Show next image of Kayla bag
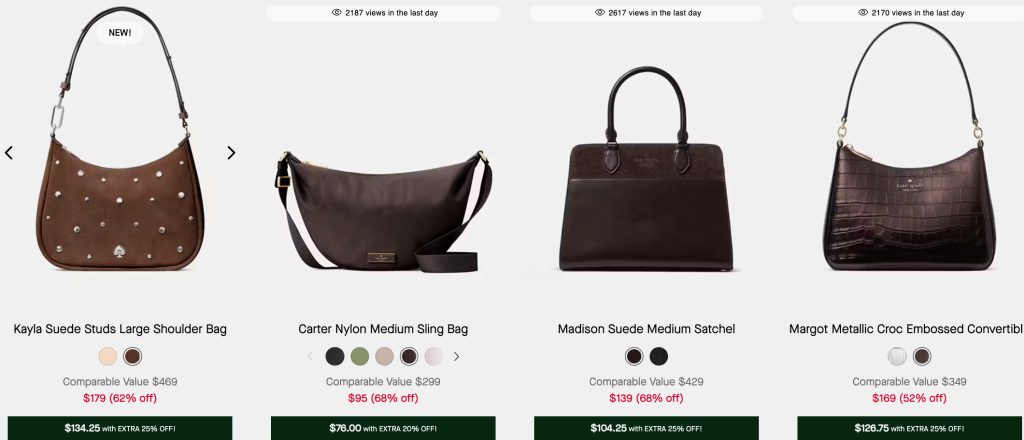Image resolution: width=1024 pixels, height=440 pixels. coord(231,153)
